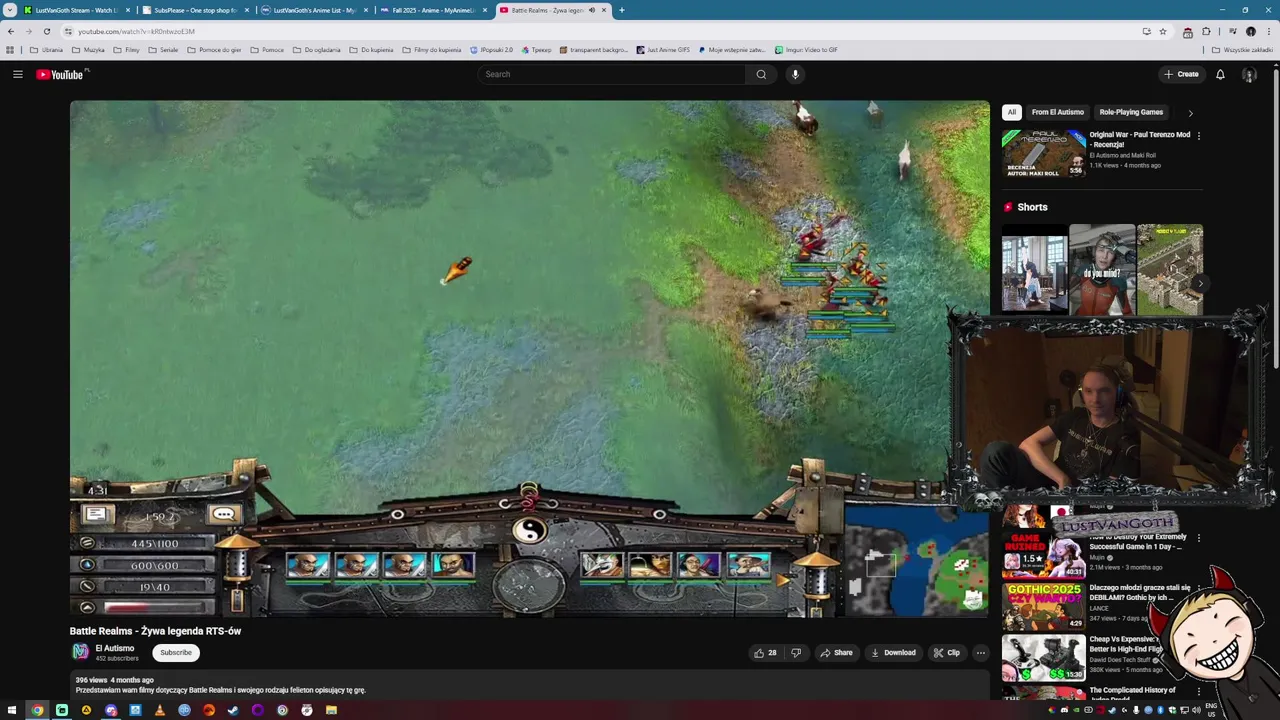Switch to SubsPlease browser tab
1280x720 pixels.
coord(195,10)
